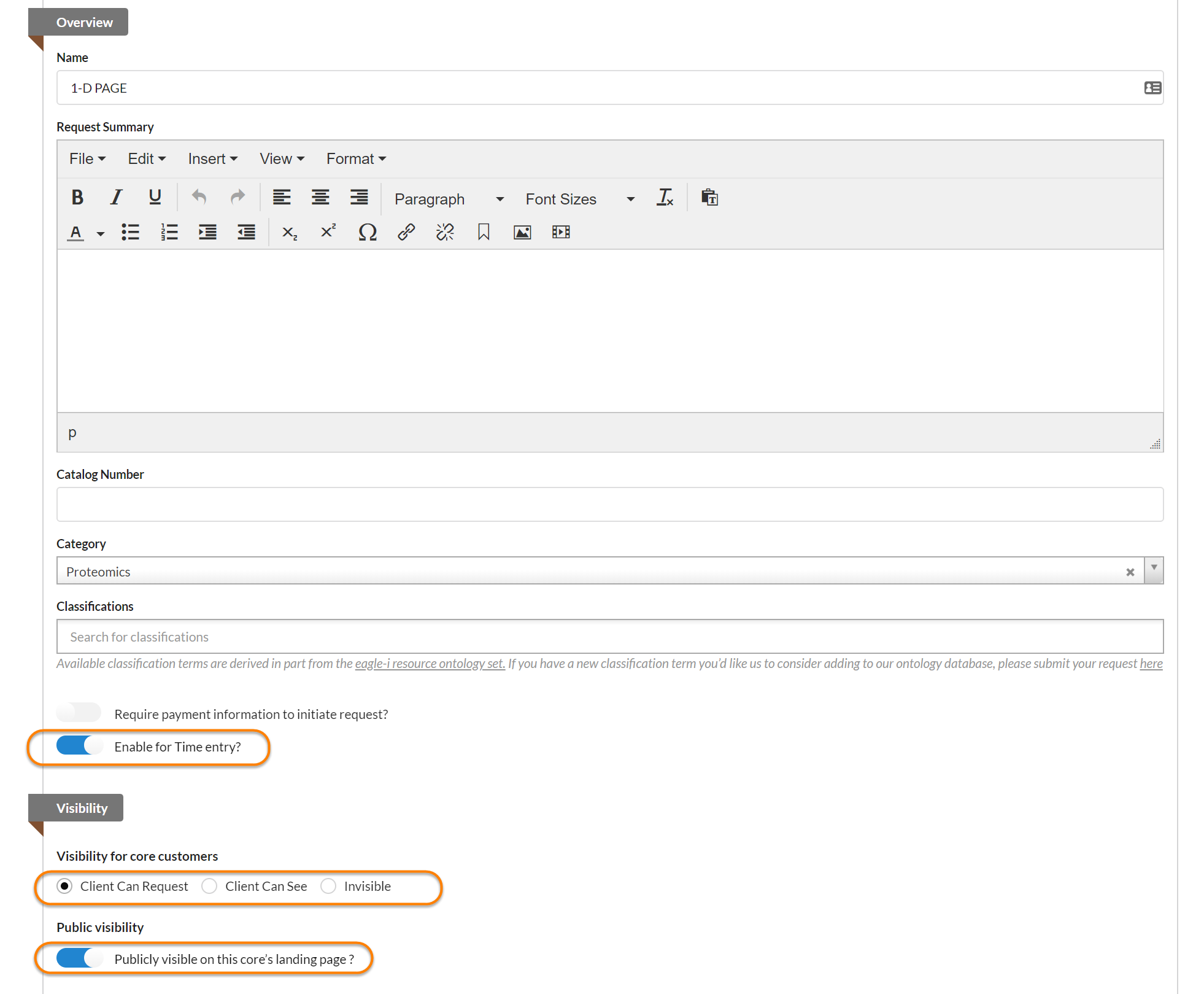The image size is (1204, 994).
Task: Expand the Category dropdown arrow
Action: tap(1154, 569)
